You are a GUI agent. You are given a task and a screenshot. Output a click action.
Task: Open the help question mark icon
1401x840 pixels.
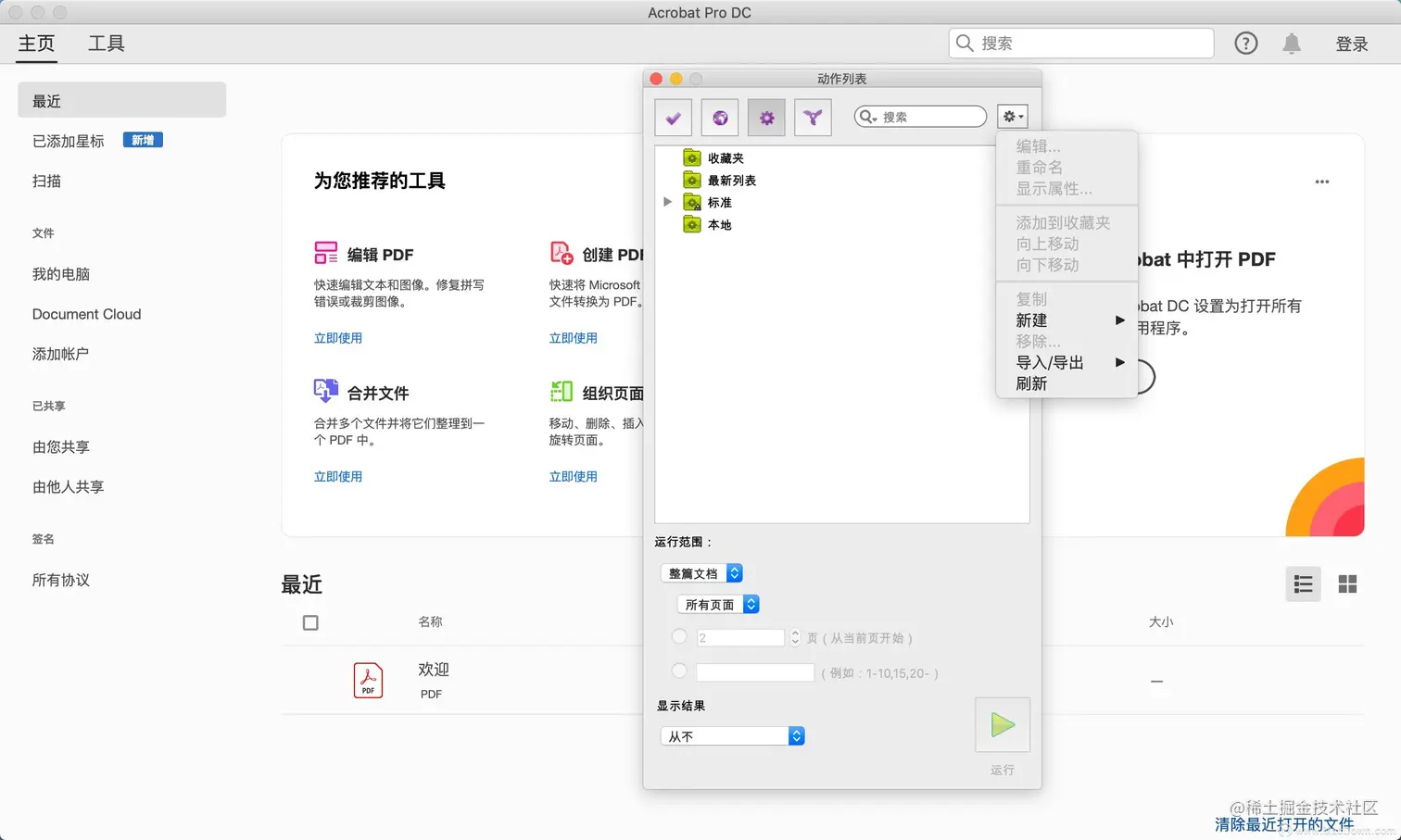point(1246,44)
